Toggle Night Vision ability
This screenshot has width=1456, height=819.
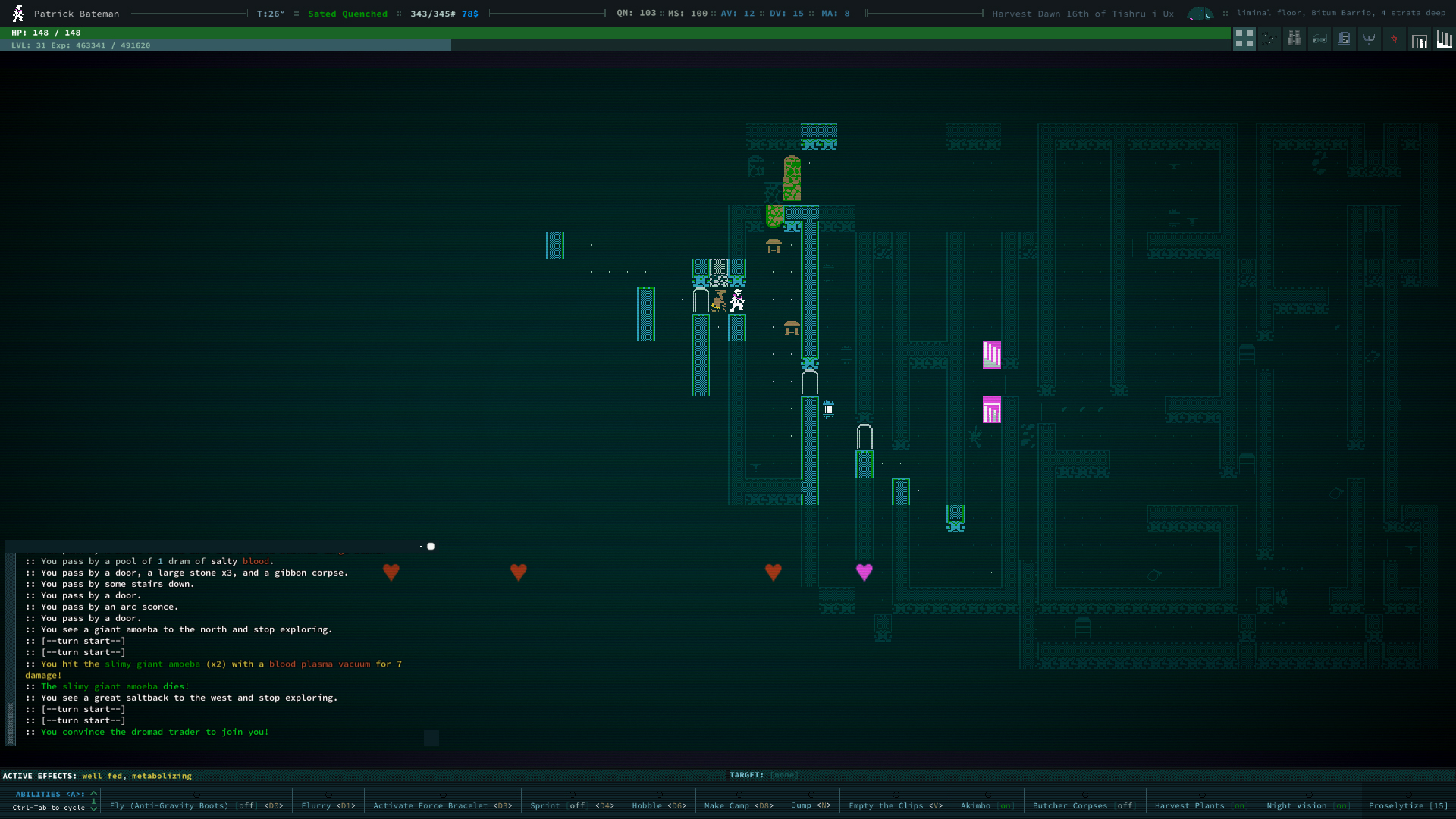(1307, 805)
